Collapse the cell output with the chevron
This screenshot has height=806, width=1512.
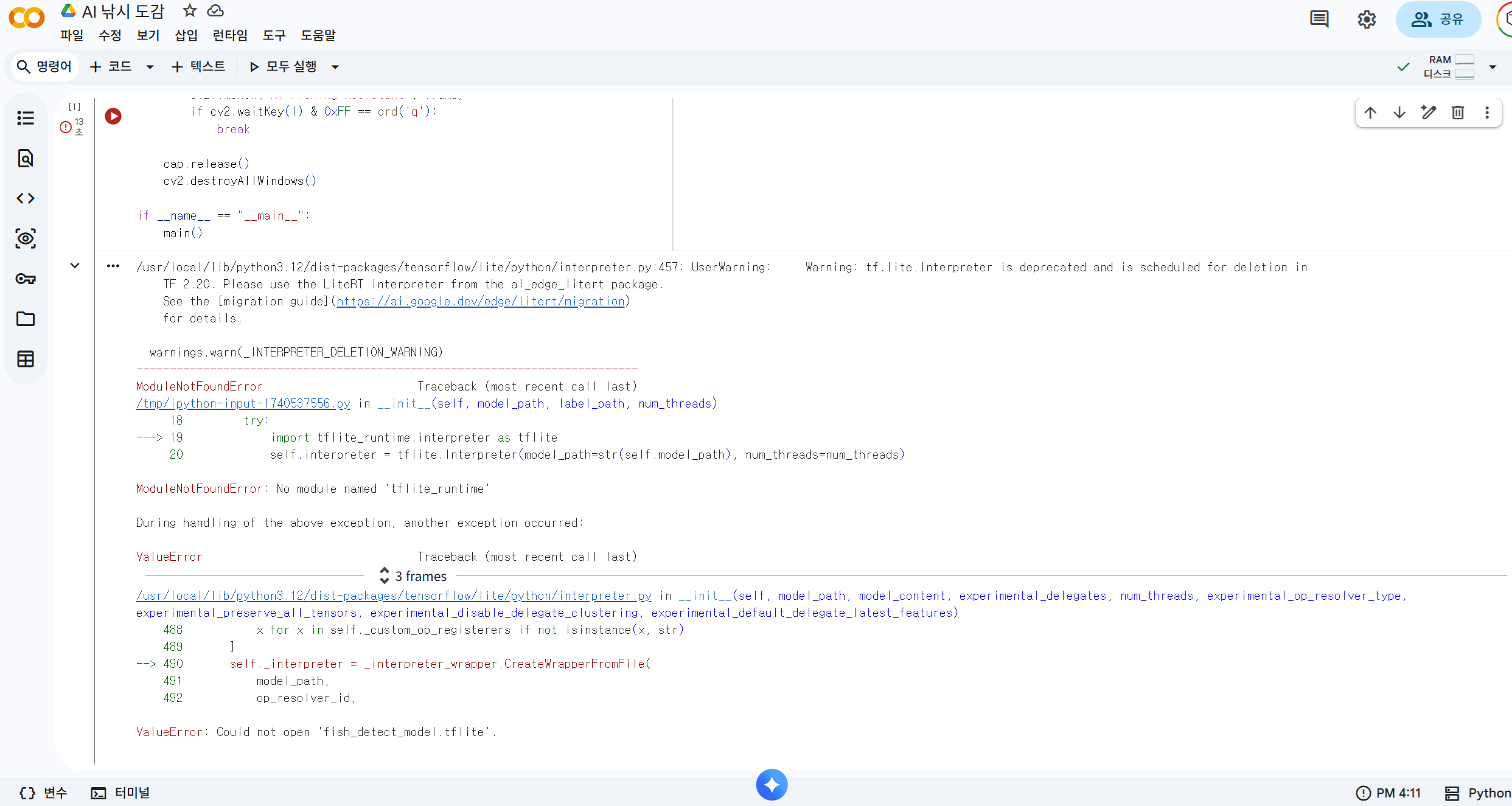[75, 265]
